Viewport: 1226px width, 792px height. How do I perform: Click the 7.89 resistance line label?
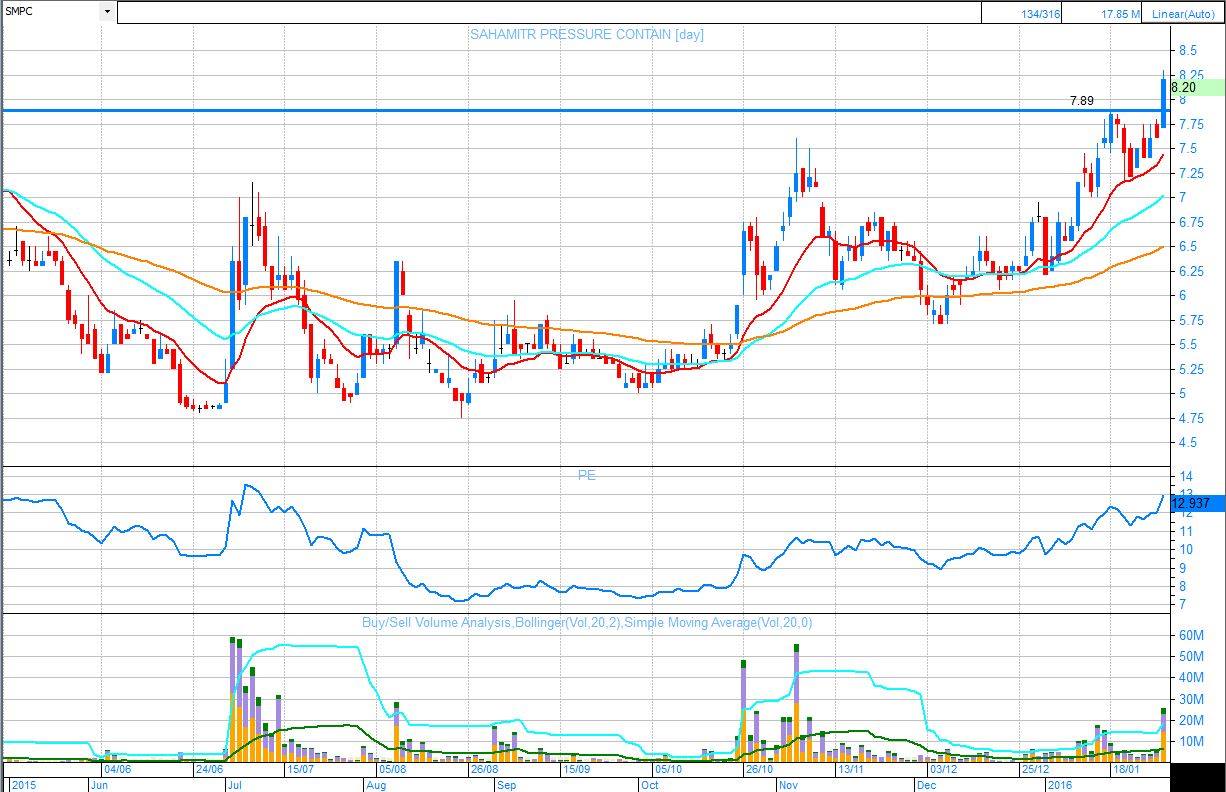pyautogui.click(x=1081, y=101)
